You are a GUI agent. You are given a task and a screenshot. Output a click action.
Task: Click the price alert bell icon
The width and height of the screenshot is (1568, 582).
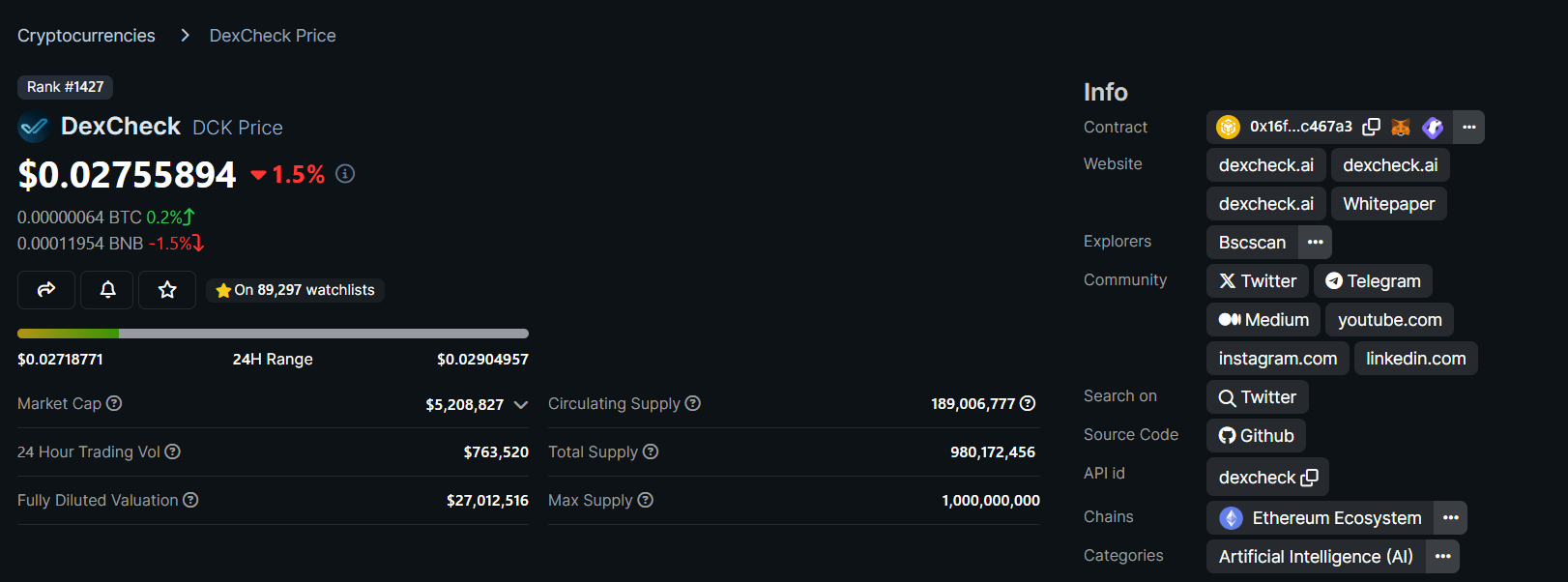click(107, 289)
